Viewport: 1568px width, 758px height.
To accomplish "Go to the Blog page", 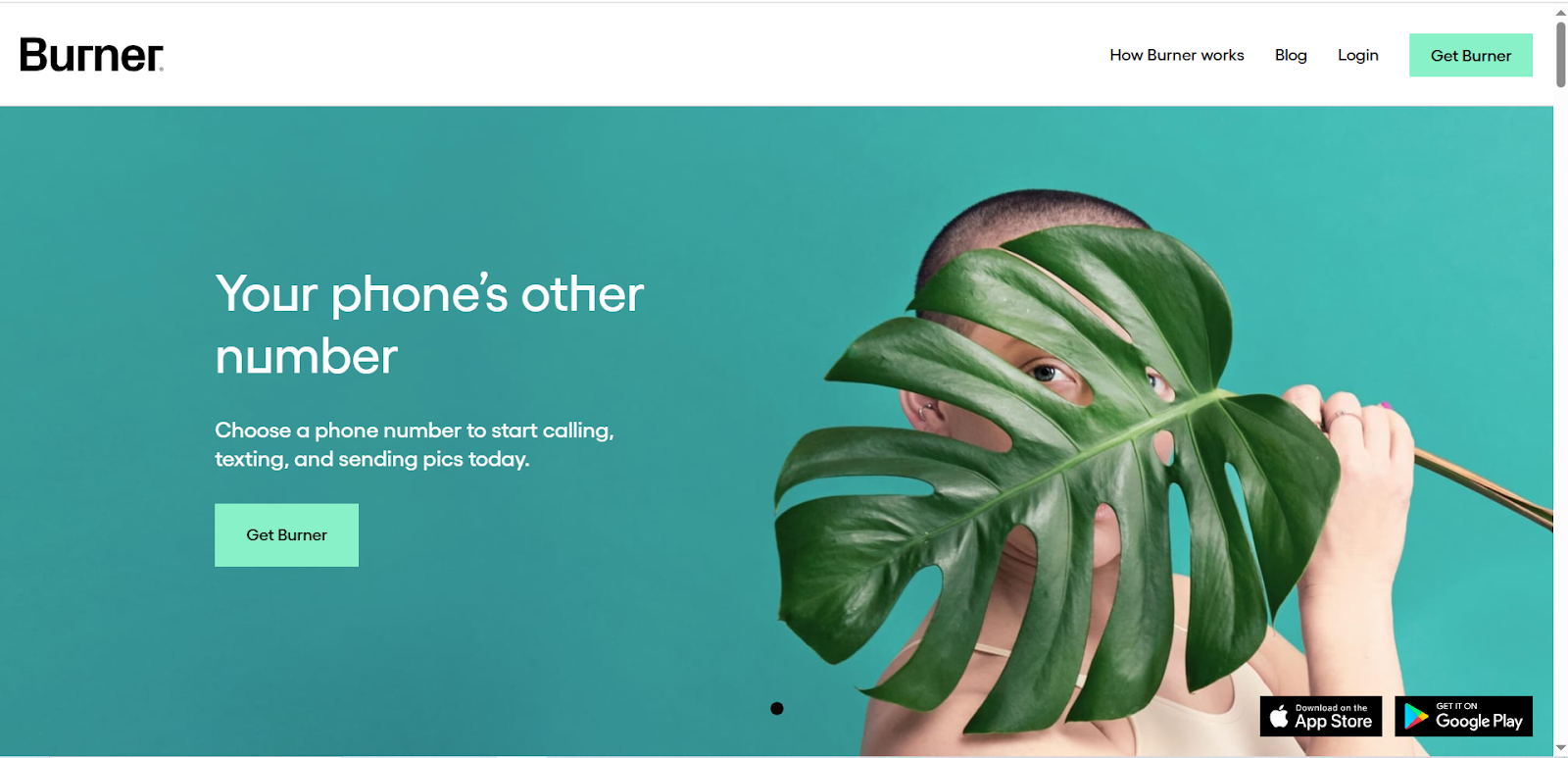I will pos(1291,55).
